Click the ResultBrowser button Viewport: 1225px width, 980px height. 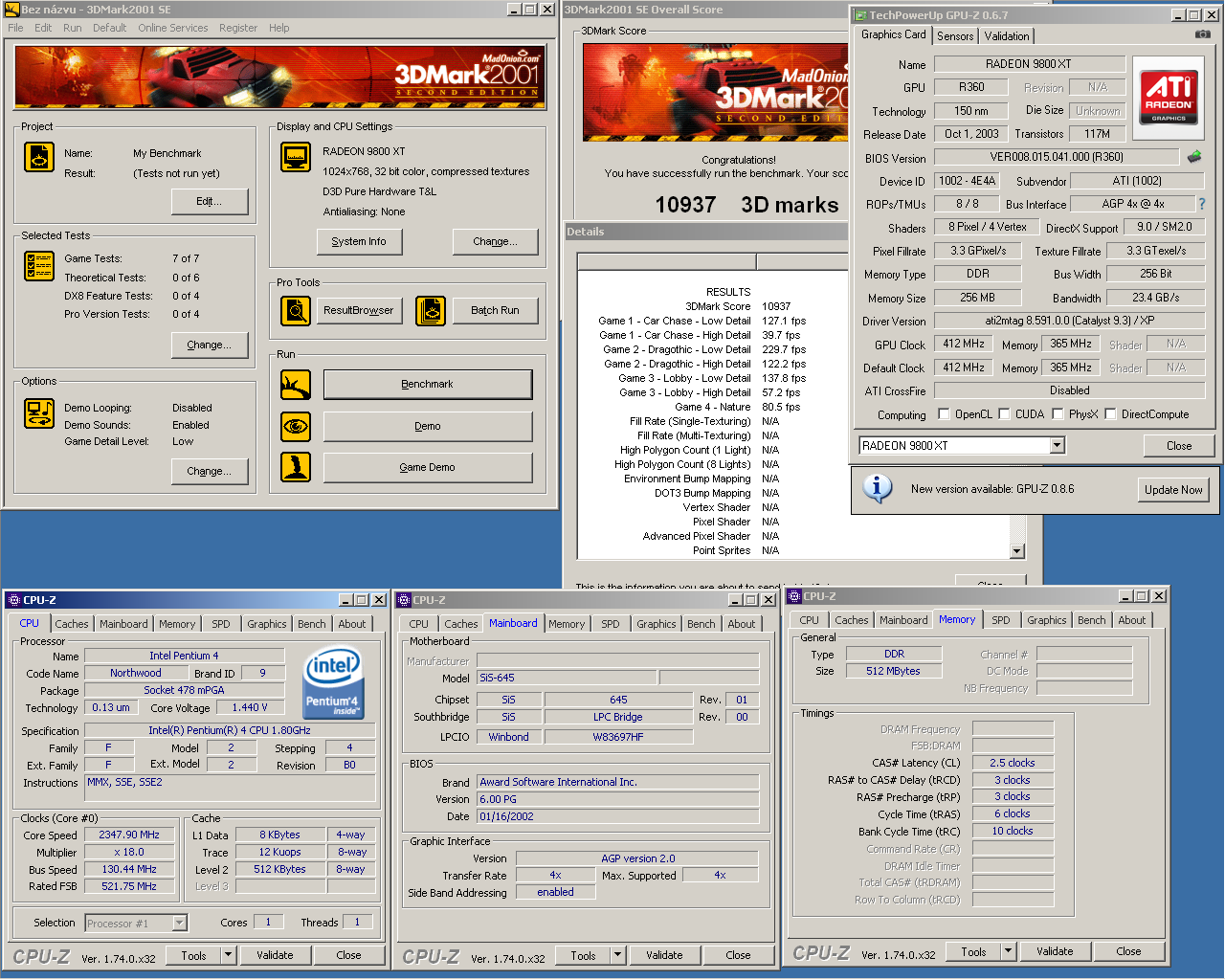click(x=359, y=311)
